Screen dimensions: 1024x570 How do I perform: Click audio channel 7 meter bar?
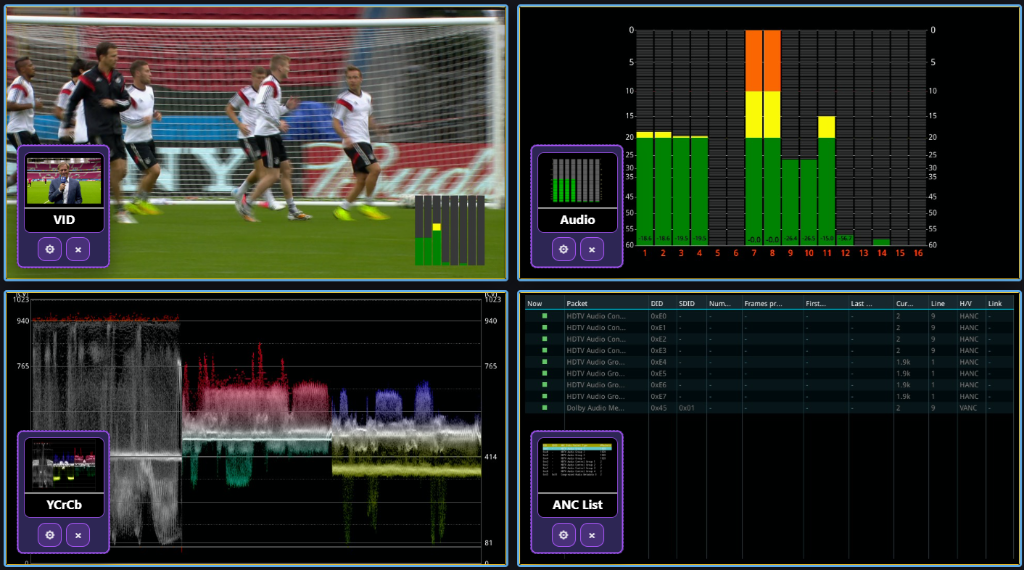point(754,137)
